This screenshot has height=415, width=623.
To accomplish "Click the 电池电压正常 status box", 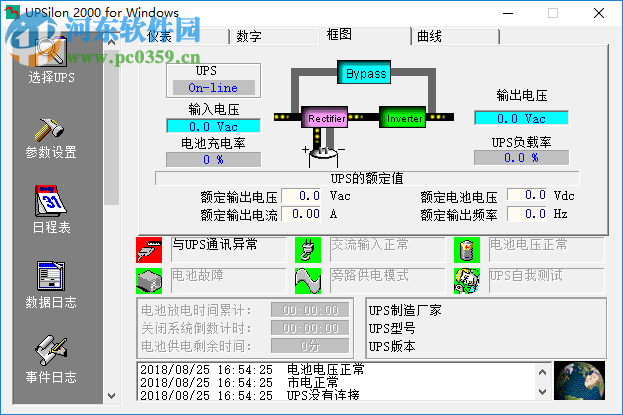I will [547, 250].
